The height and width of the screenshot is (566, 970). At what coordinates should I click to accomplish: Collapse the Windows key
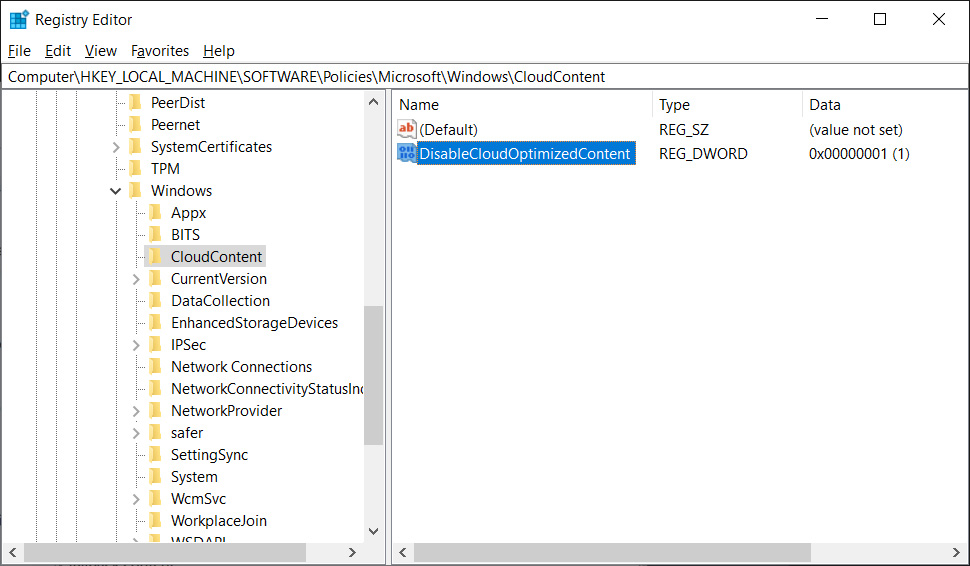click(x=116, y=191)
